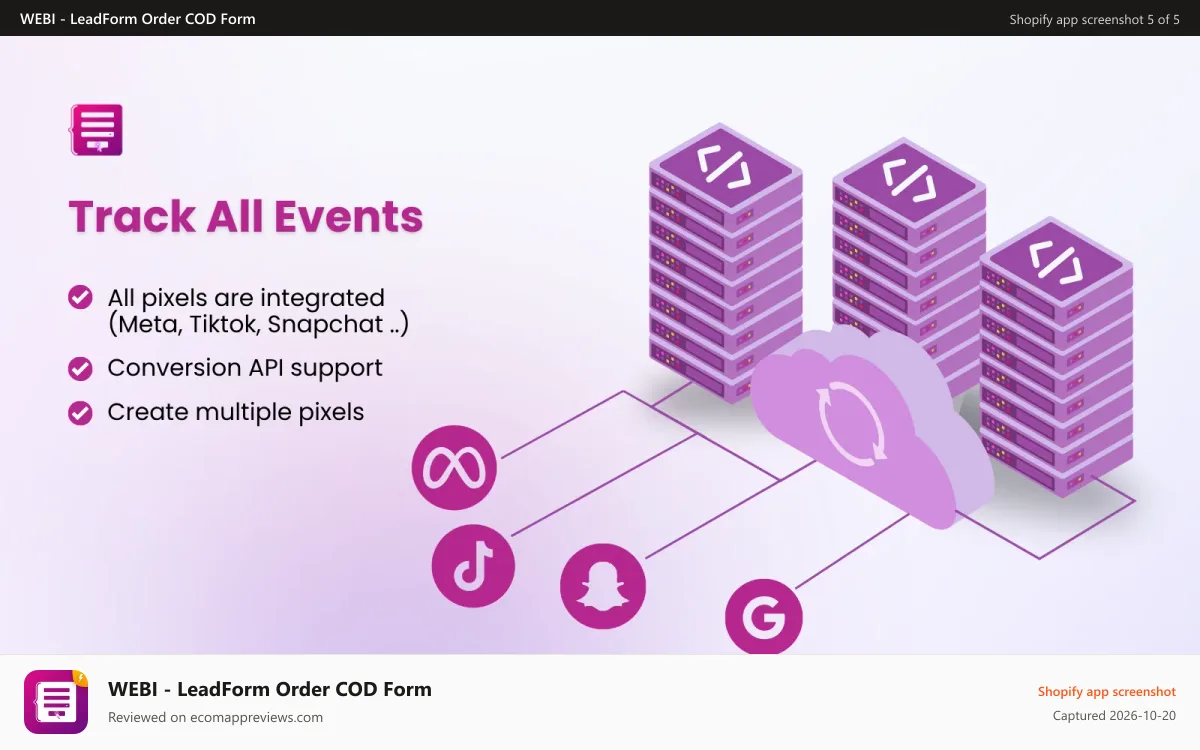The width and height of the screenshot is (1200, 750).
Task: Click the TikTok logo circle icon
Action: point(473,566)
